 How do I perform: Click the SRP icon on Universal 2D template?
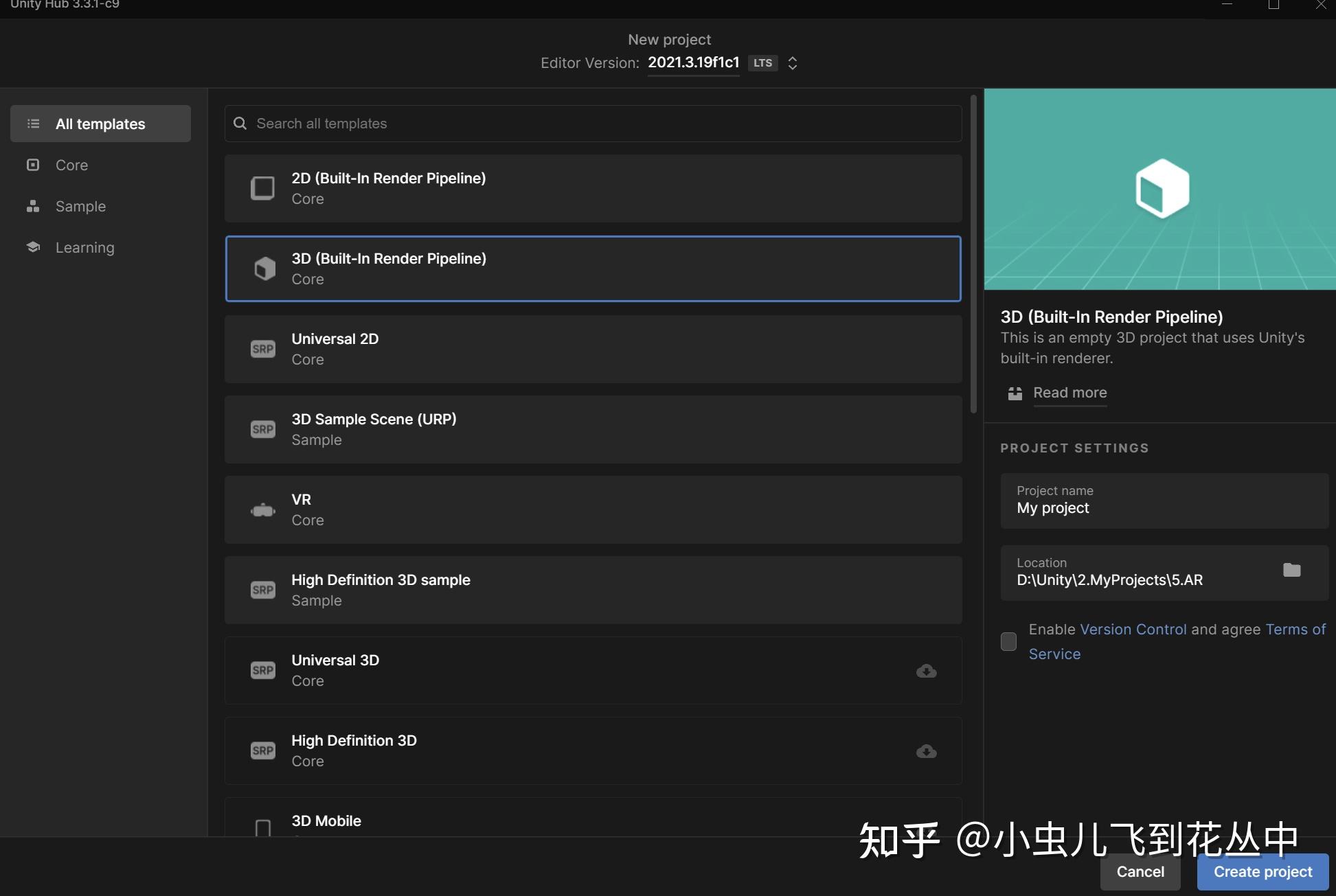click(263, 349)
